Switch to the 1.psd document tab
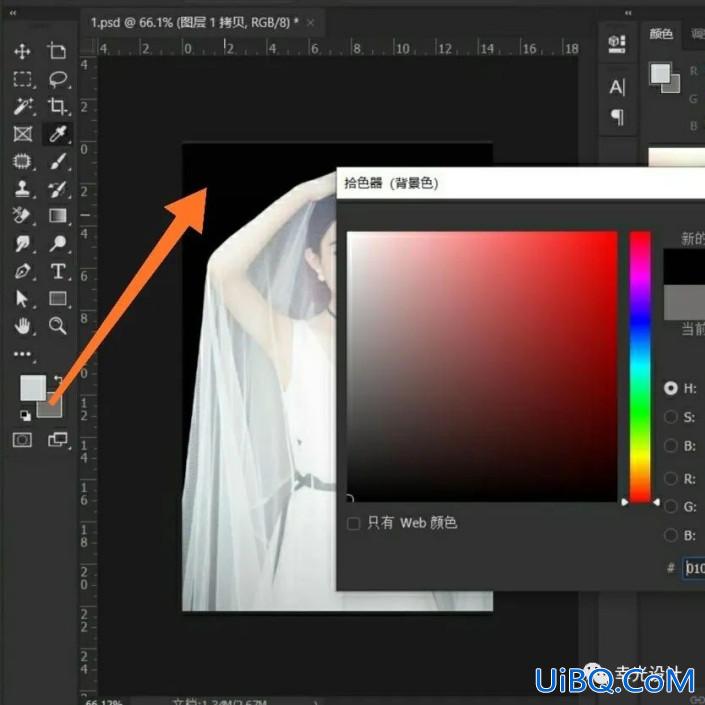Image resolution: width=705 pixels, height=705 pixels. 194,23
